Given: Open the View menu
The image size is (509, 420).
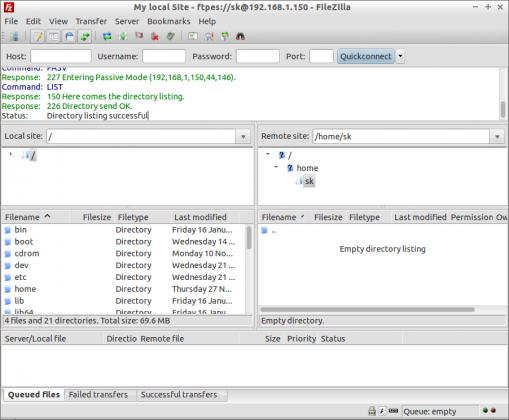Looking at the screenshot, I should pyautogui.click(x=58, y=21).
